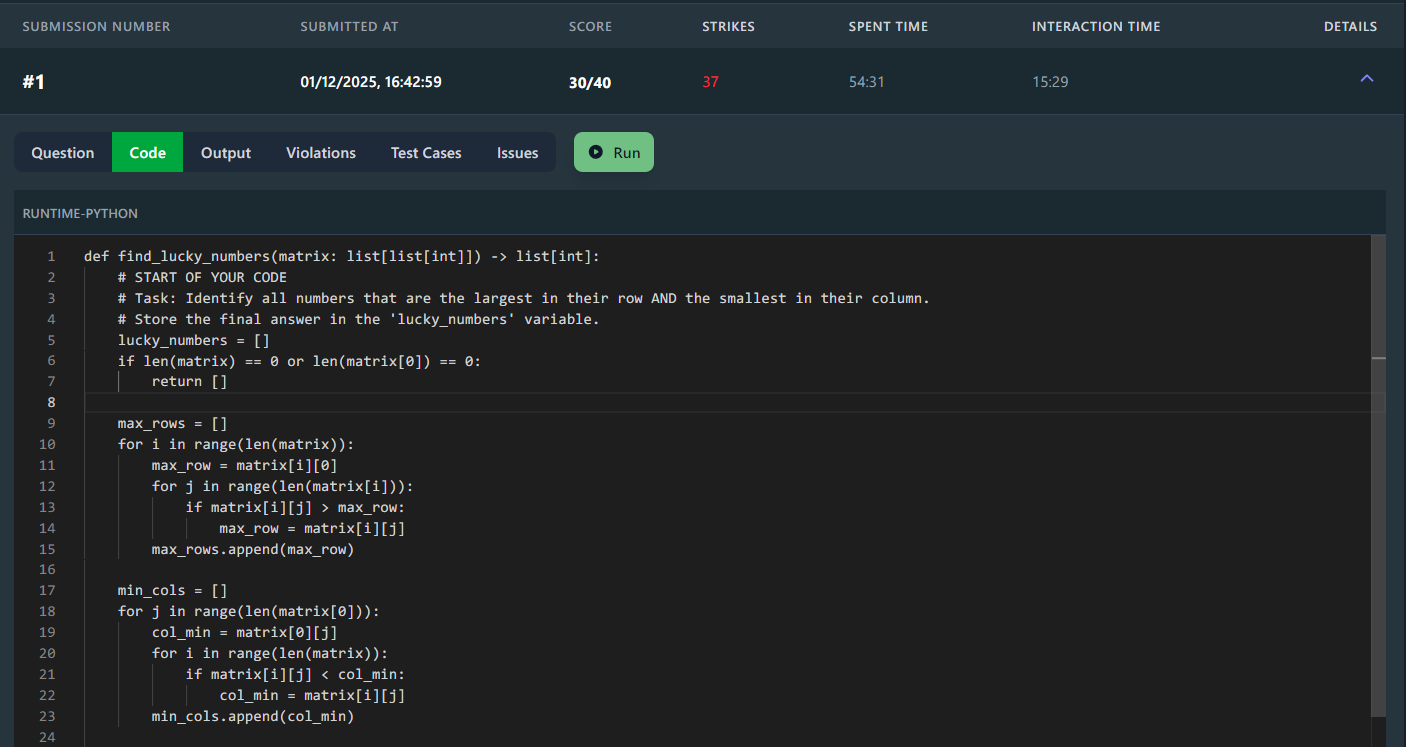Click the spent time 54:31
Screen dimensions: 1406x747
tap(866, 82)
